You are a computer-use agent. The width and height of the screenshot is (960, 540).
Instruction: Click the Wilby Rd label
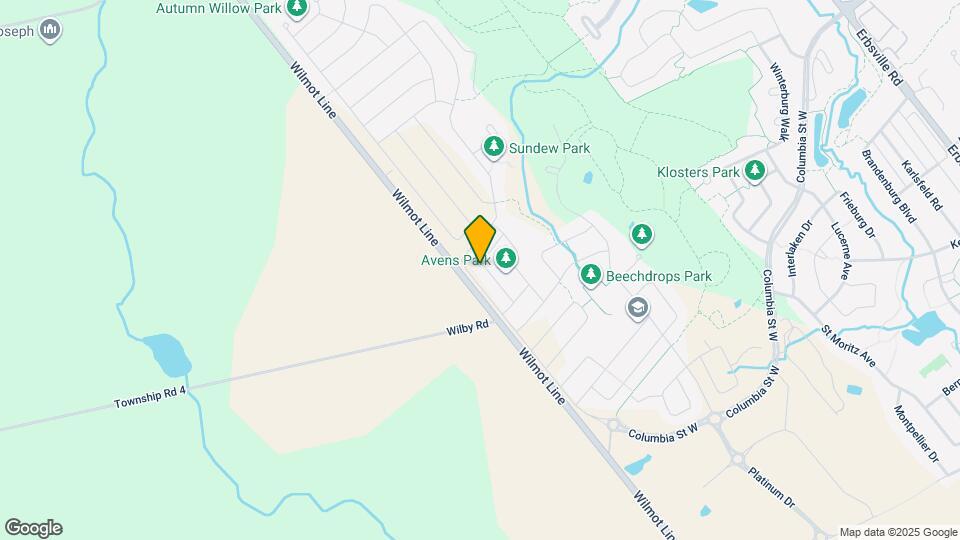(x=468, y=328)
